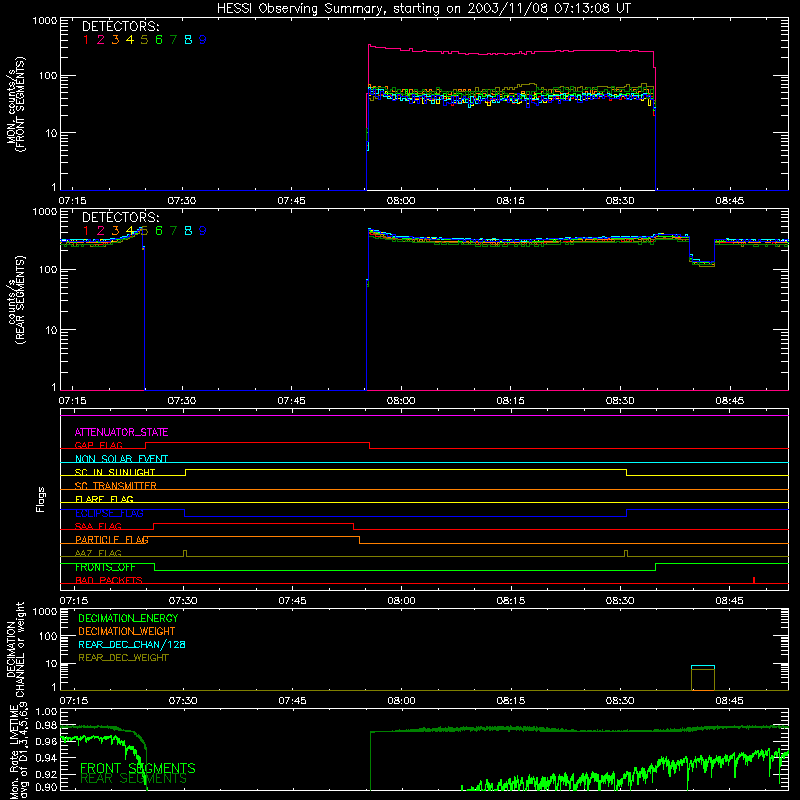Screen dimensions: 800x800
Task: Click the 07:15 tick under the front segments panel
Action: pos(72,201)
